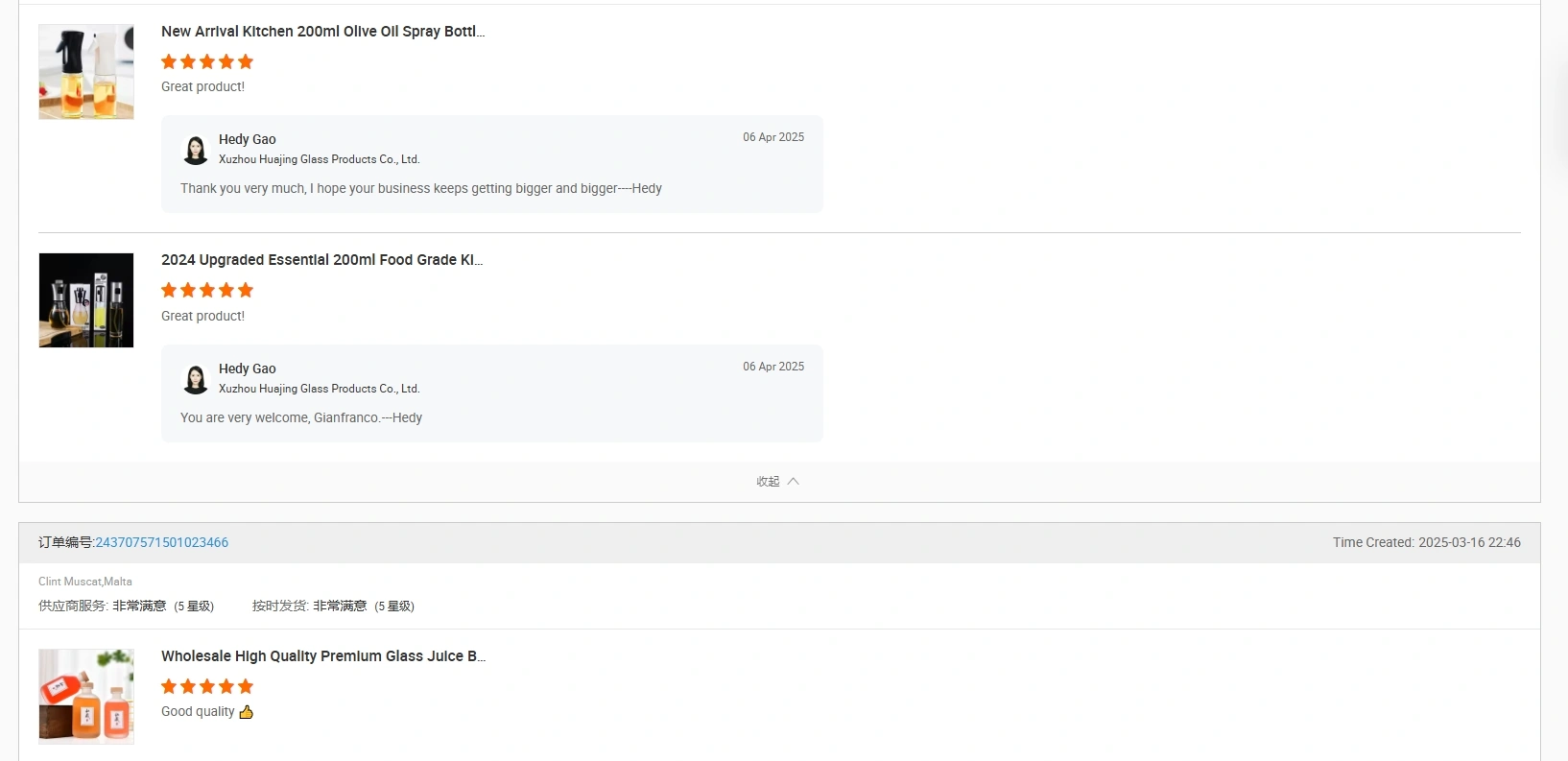Image resolution: width=1568 pixels, height=761 pixels.
Task: Open order number 243707571501023466
Action: coord(162,542)
